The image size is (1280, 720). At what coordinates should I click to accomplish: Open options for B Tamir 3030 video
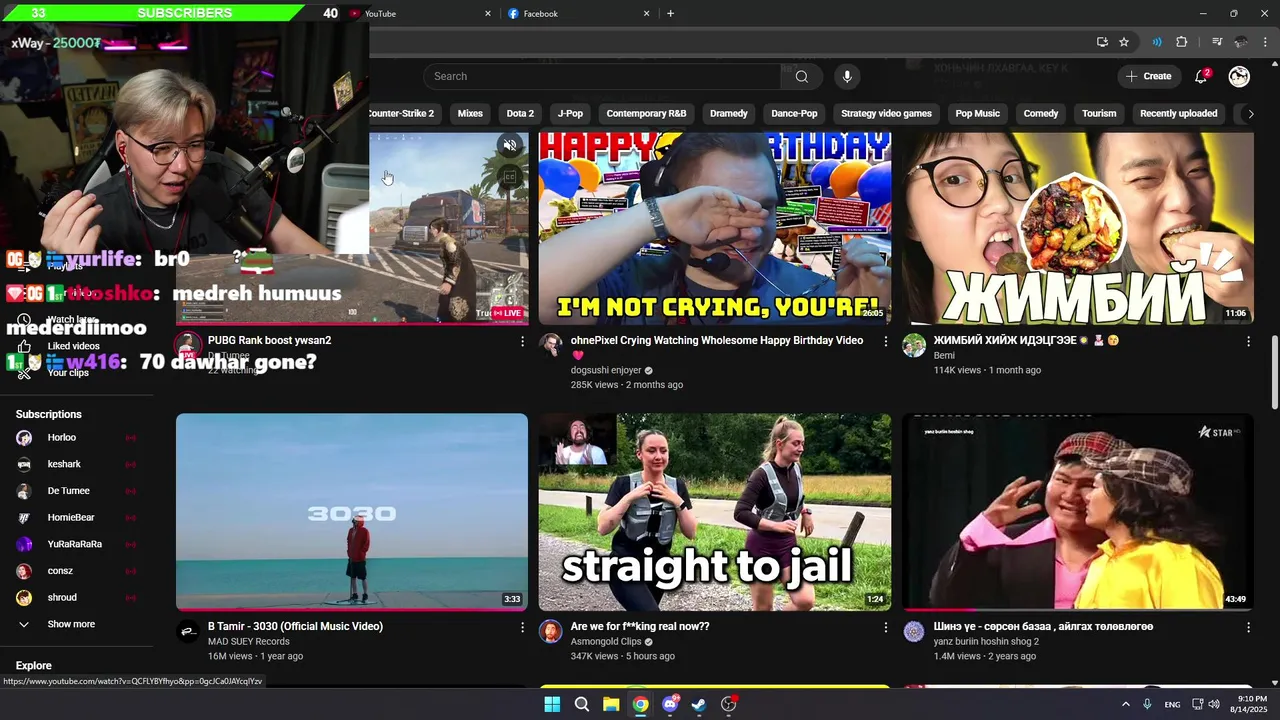pos(522,627)
